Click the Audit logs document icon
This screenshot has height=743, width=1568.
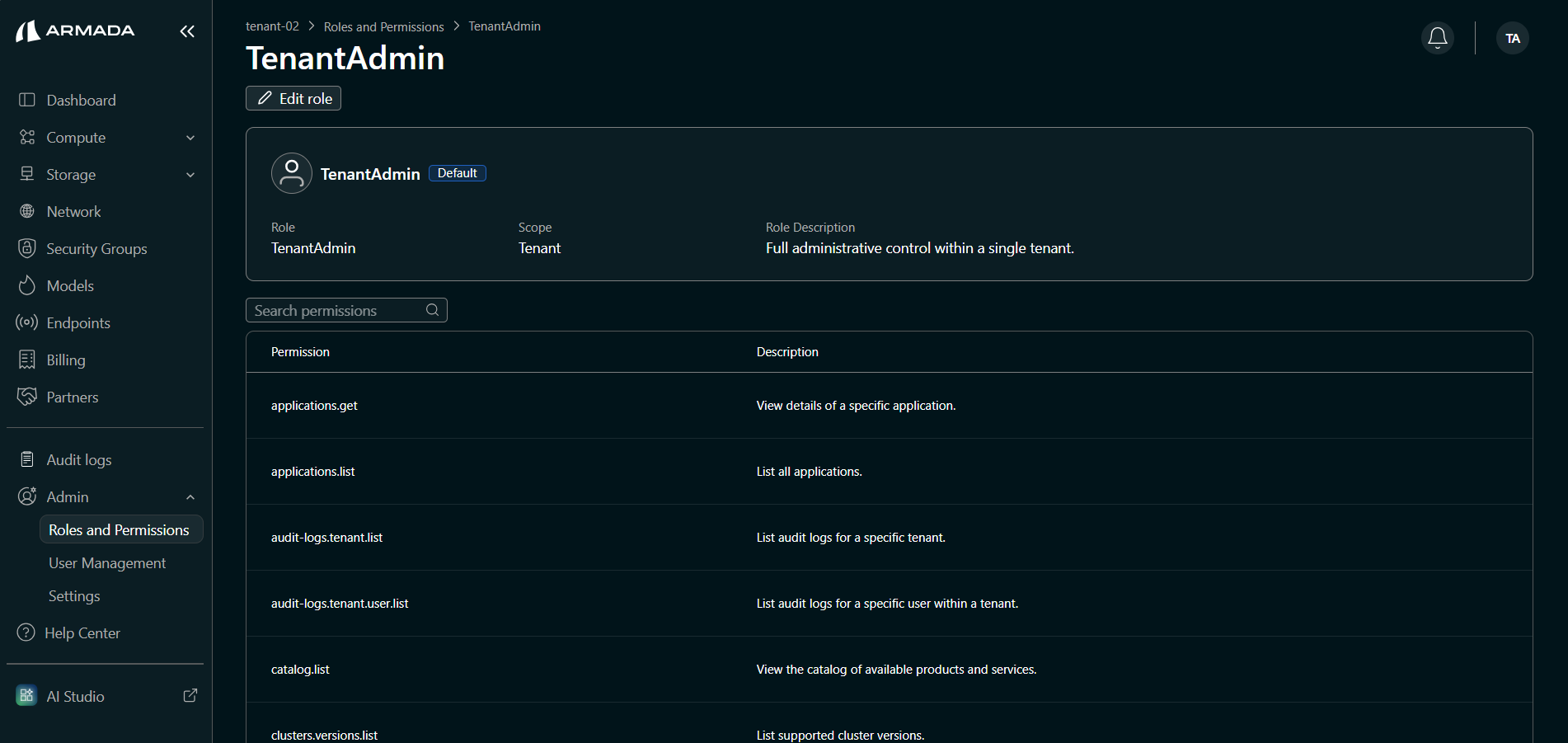coord(27,459)
